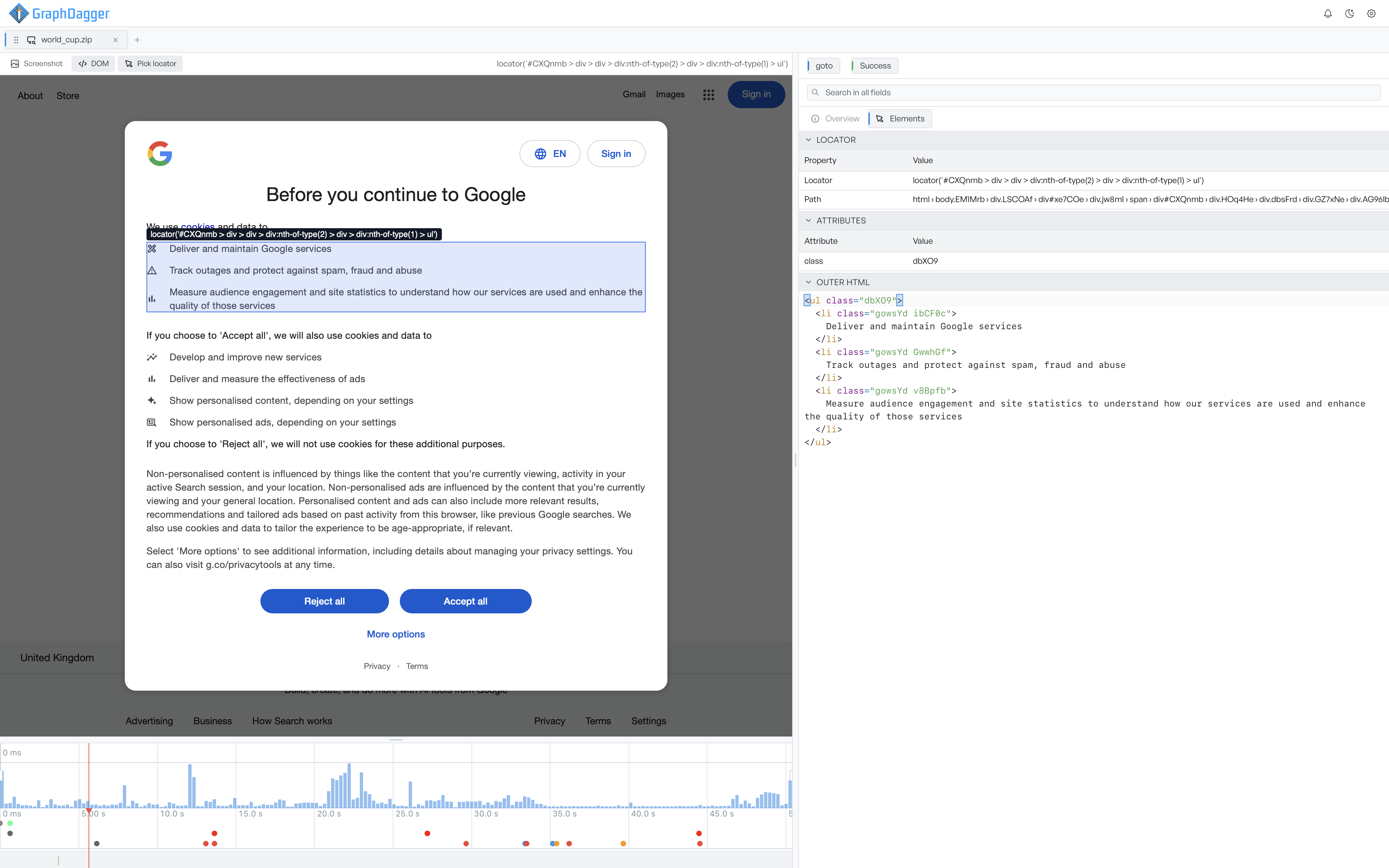1389x868 pixels.
Task: Click the green event dot on timeline
Action: click(10, 823)
